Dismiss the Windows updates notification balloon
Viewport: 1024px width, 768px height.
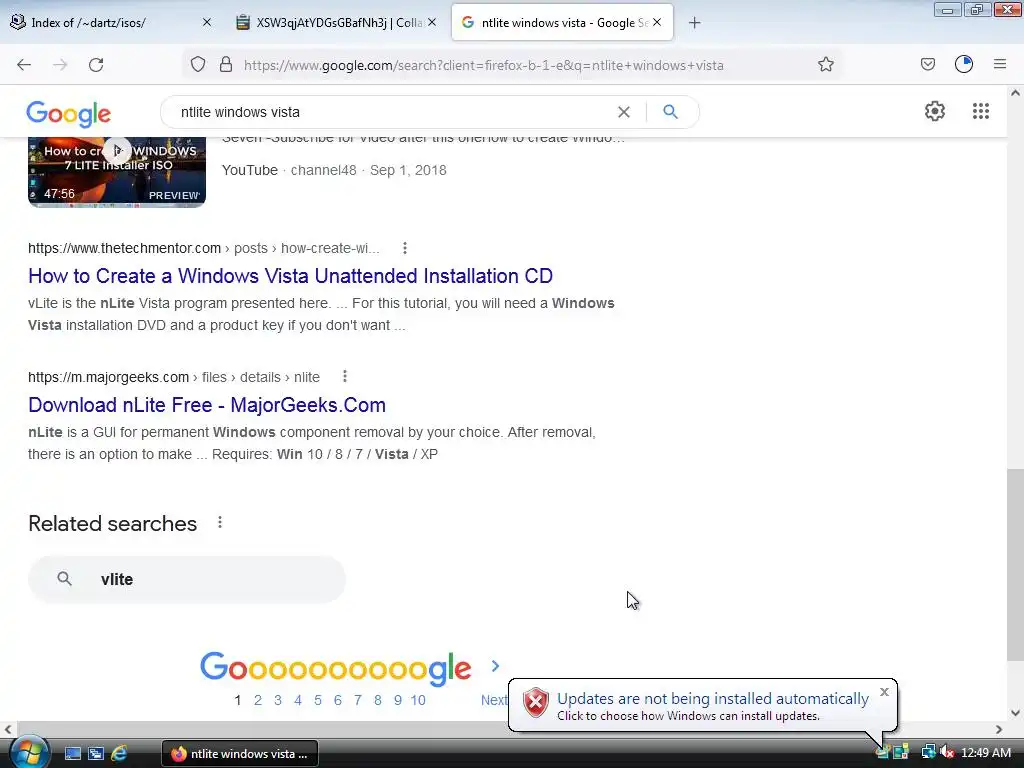(x=884, y=692)
